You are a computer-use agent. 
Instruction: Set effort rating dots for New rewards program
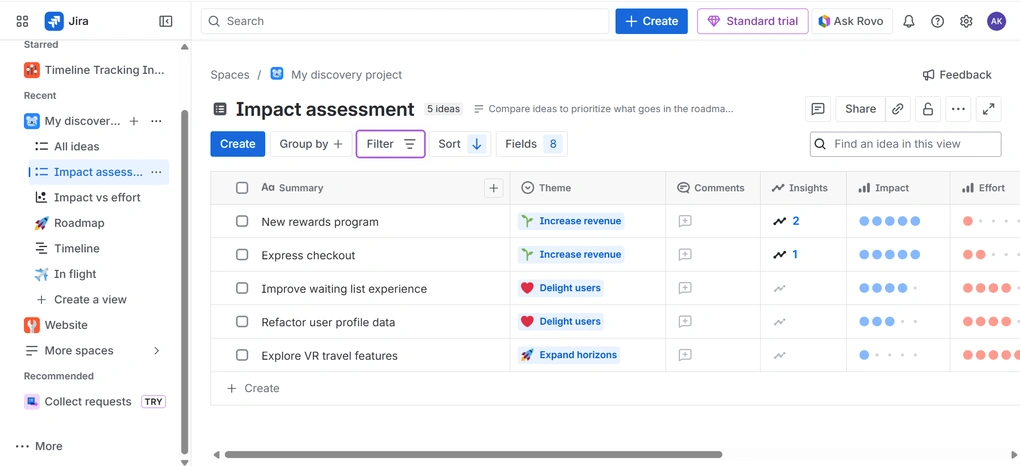(991, 221)
